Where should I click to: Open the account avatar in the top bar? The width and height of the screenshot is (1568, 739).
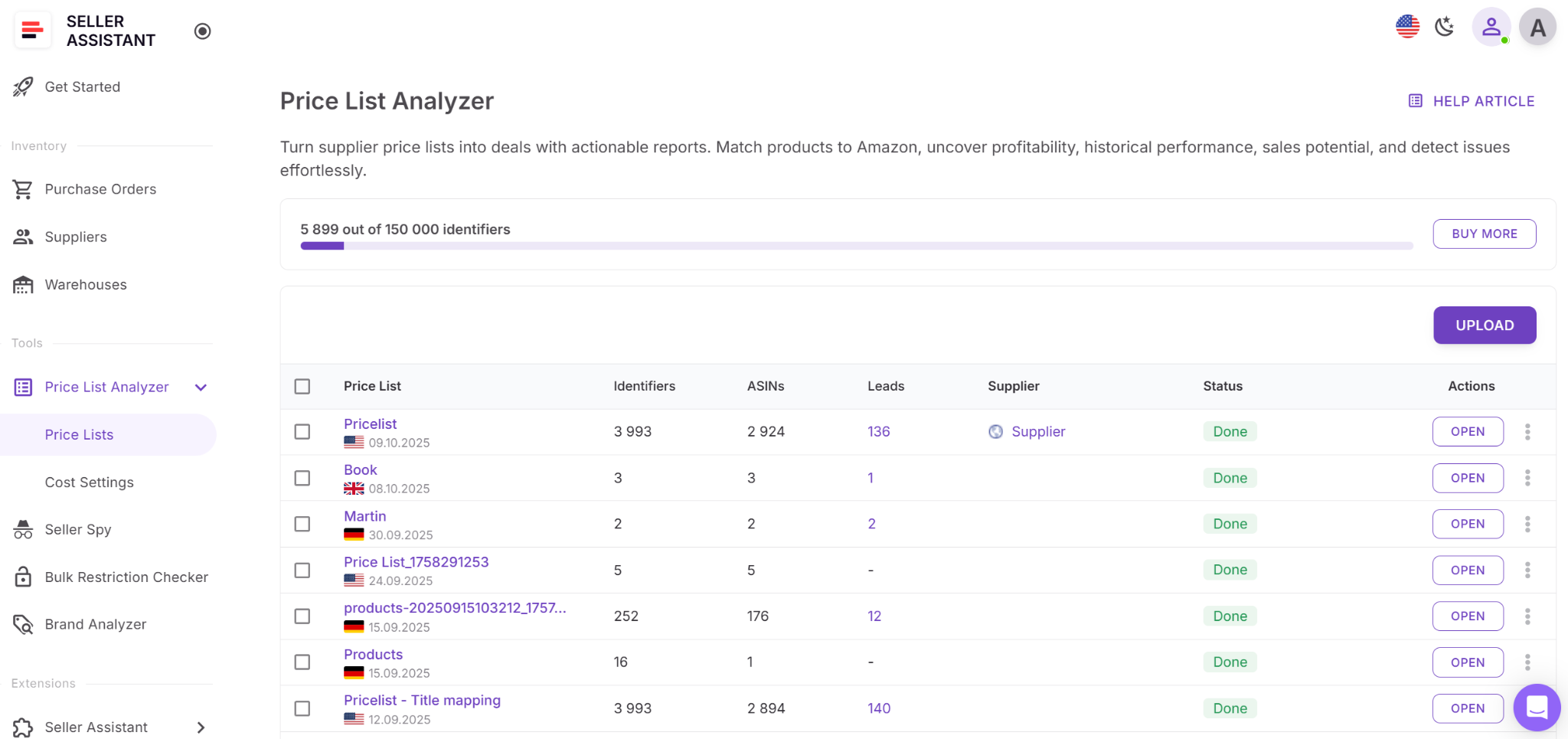pos(1537,26)
